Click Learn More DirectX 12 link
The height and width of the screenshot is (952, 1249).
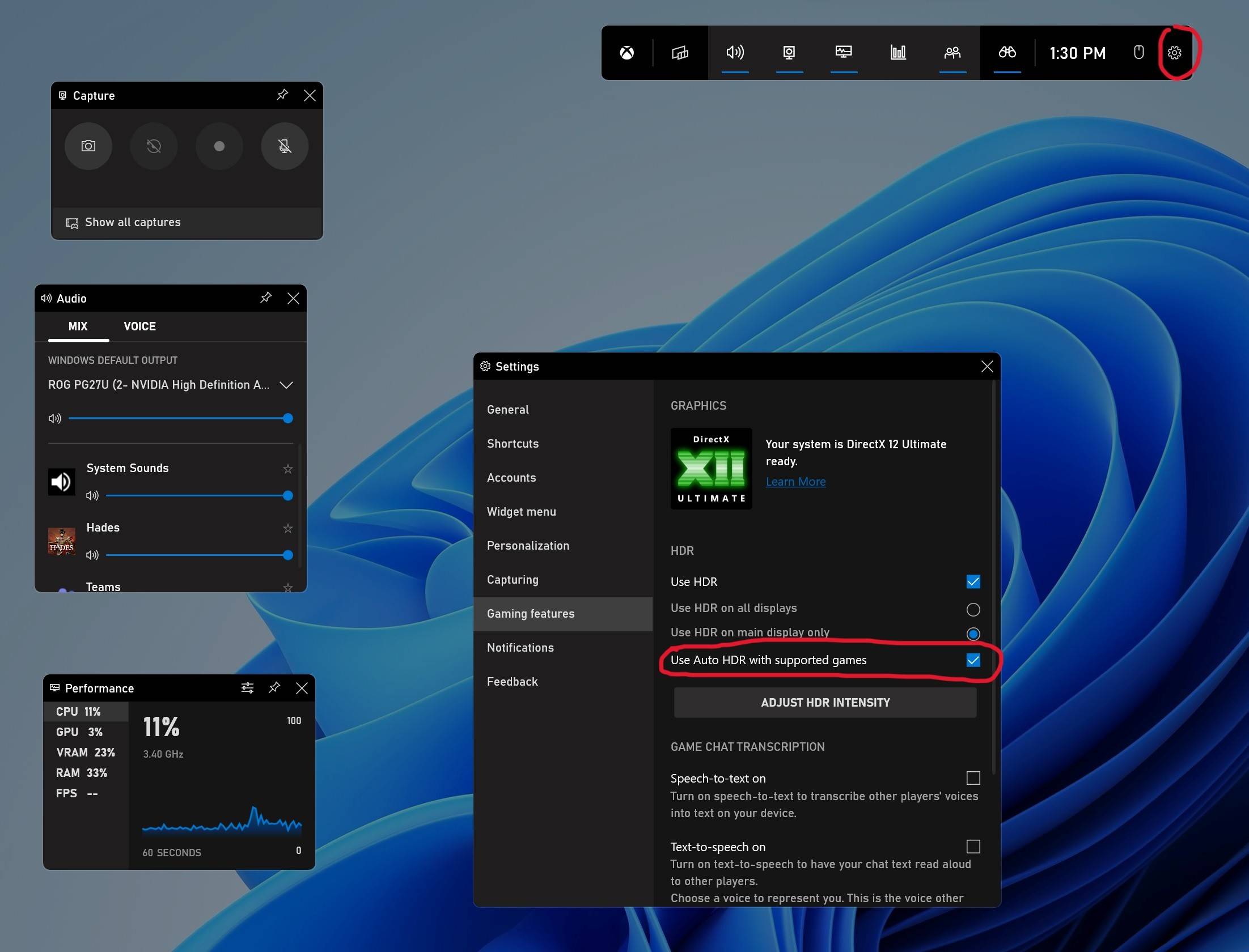(x=796, y=480)
